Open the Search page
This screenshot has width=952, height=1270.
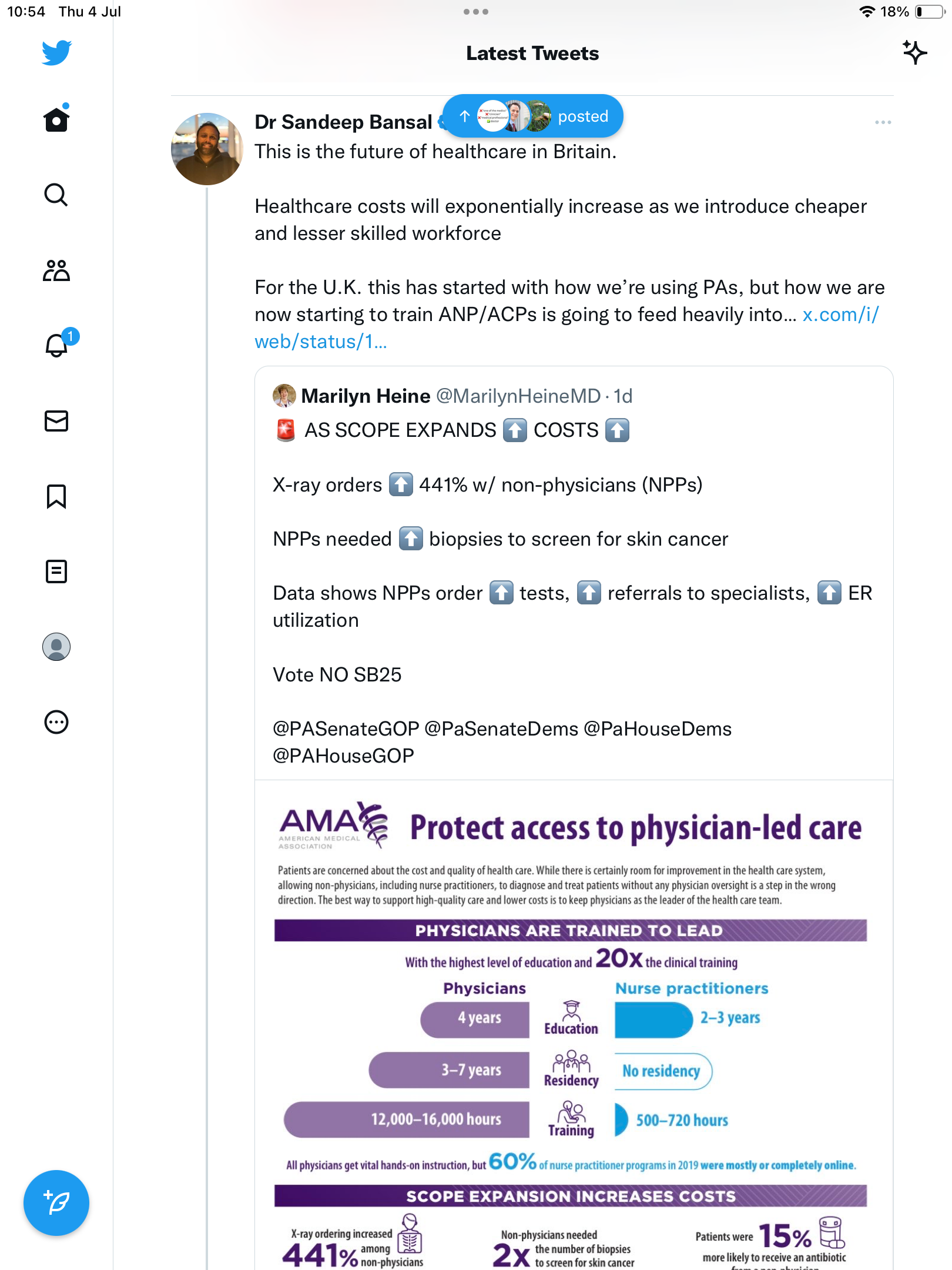point(56,195)
